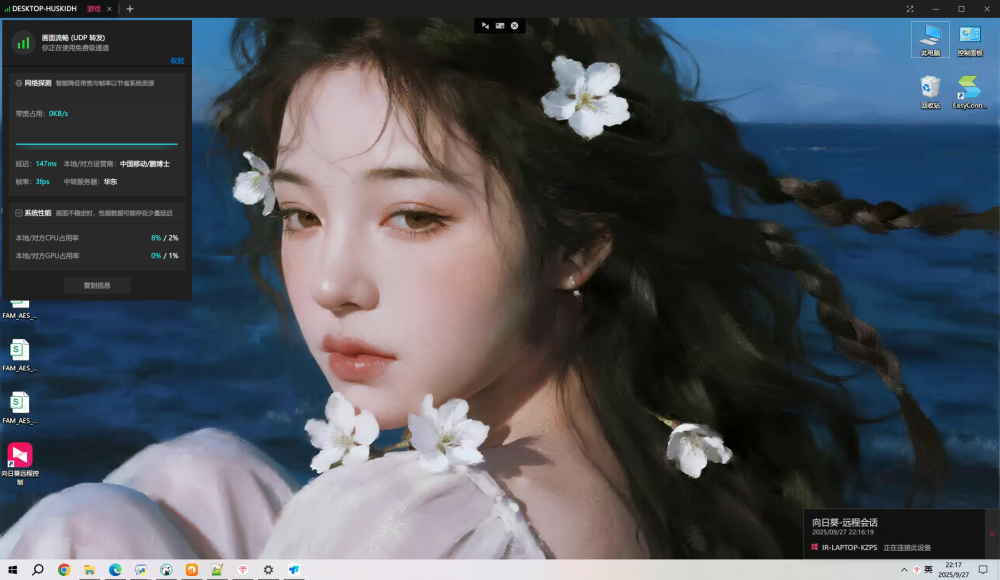Open the round panda-avatar app on taskbar
This screenshot has height=580, width=1000.
166,570
